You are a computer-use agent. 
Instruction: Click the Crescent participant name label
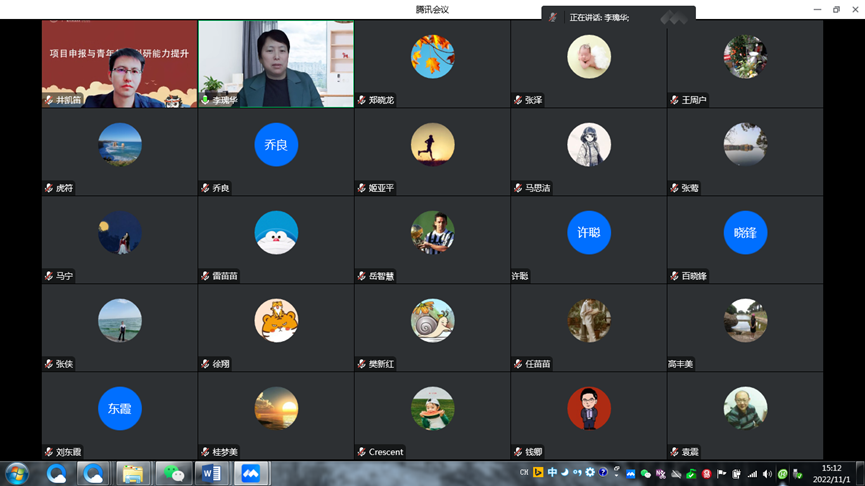click(x=386, y=452)
